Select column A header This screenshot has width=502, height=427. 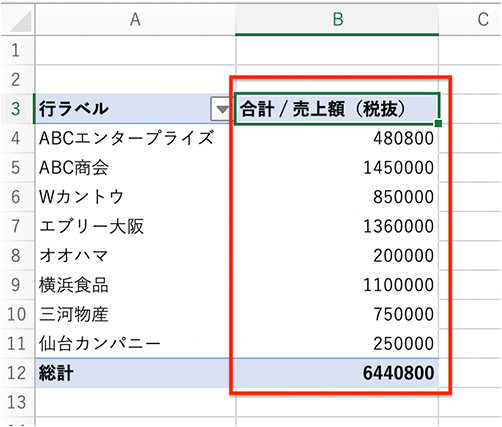(x=135, y=19)
